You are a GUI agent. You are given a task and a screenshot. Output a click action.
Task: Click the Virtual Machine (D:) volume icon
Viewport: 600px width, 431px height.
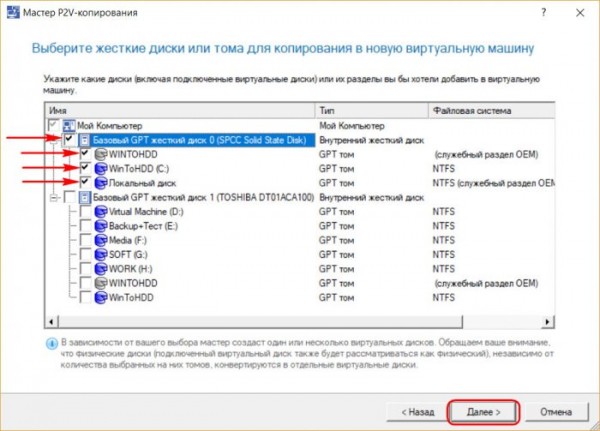tap(101, 212)
